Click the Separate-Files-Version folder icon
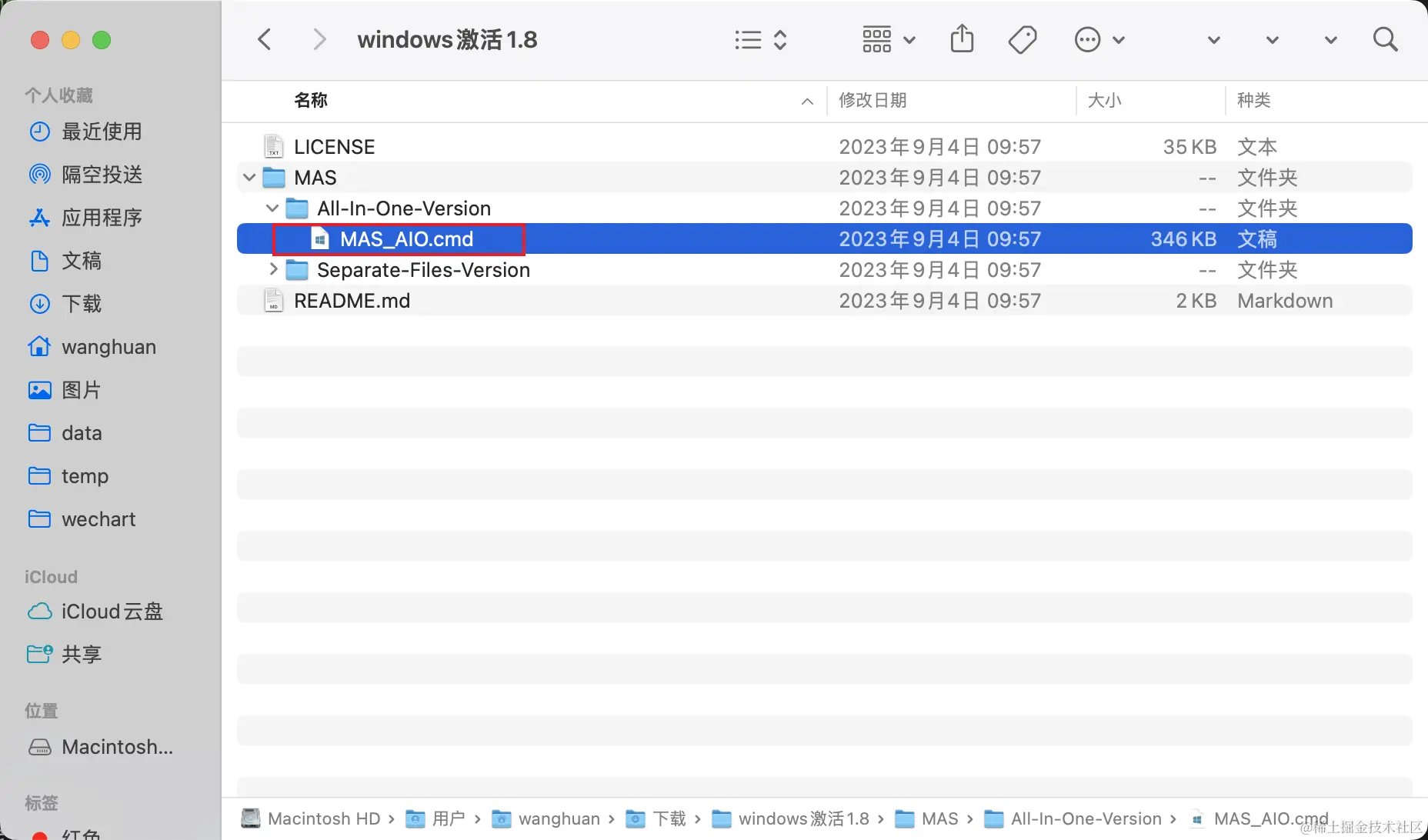The height and width of the screenshot is (840, 1428). [x=297, y=270]
